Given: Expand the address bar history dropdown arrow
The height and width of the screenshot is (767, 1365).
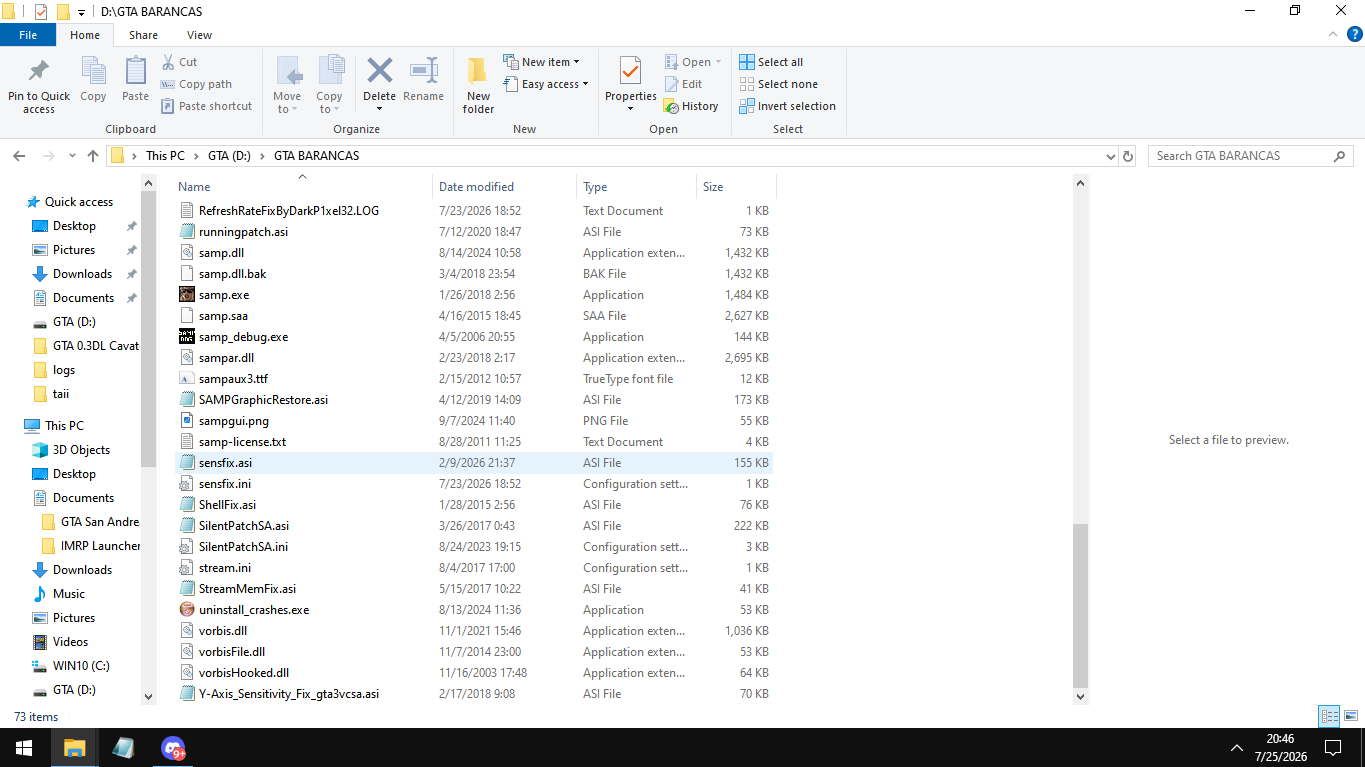Looking at the screenshot, I should 1110,156.
